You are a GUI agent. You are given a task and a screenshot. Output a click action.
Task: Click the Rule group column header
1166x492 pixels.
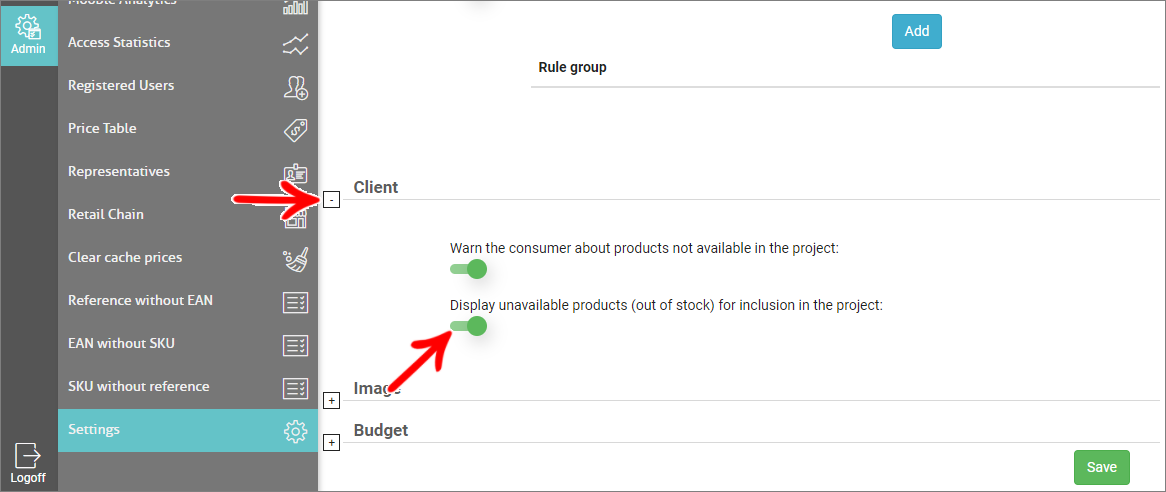tap(573, 68)
